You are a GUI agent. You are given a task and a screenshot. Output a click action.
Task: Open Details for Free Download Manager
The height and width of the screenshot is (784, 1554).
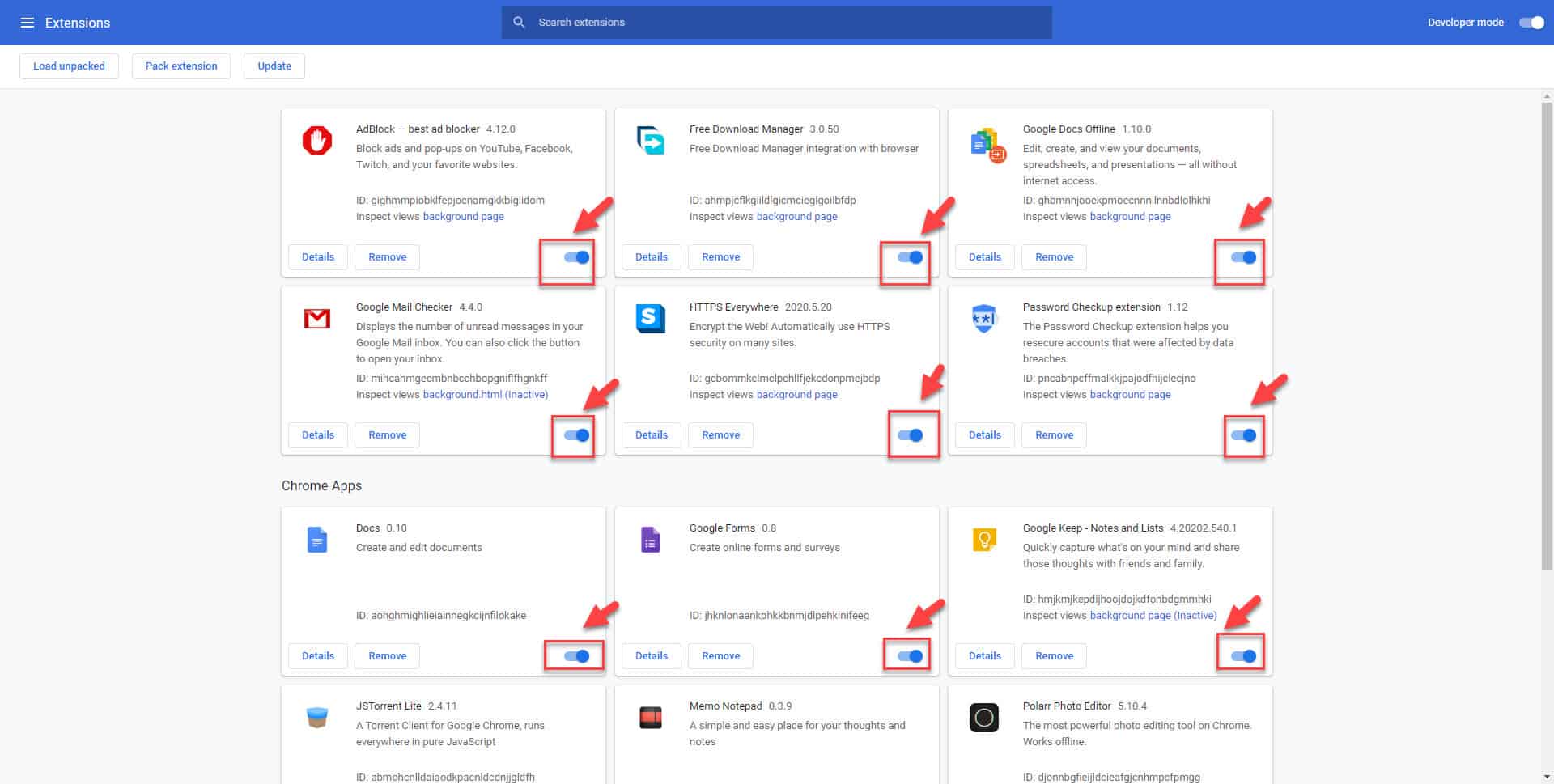tap(652, 257)
